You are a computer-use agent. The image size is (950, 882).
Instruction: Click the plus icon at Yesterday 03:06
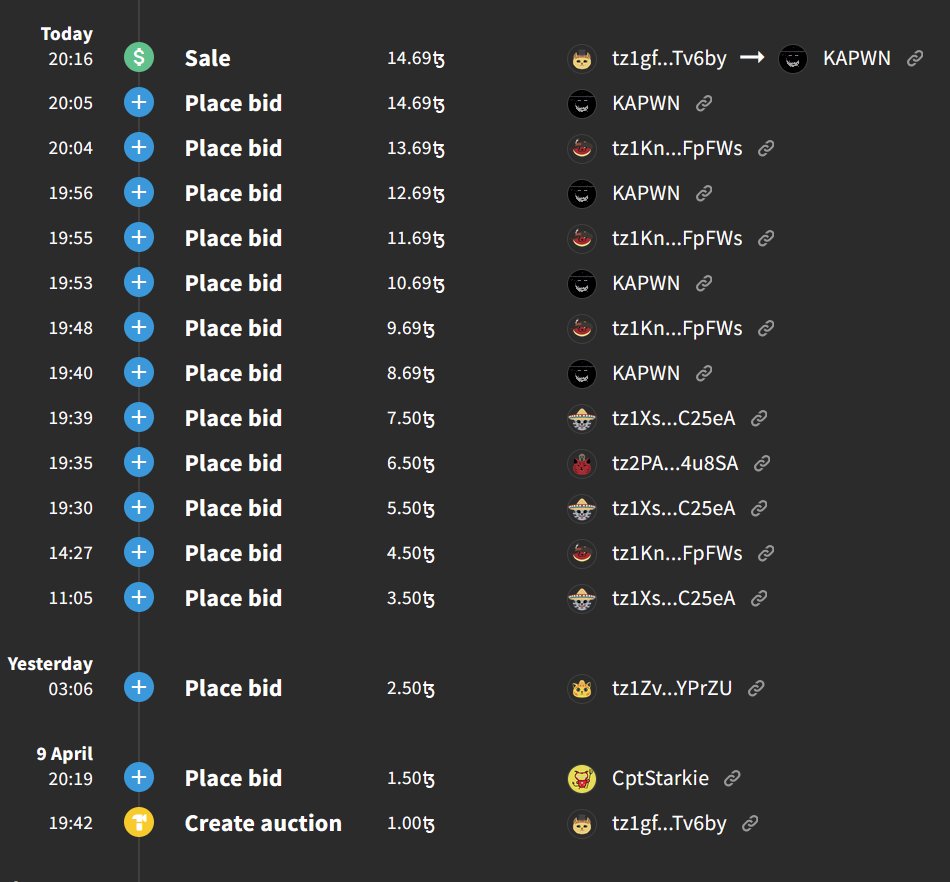(139, 688)
